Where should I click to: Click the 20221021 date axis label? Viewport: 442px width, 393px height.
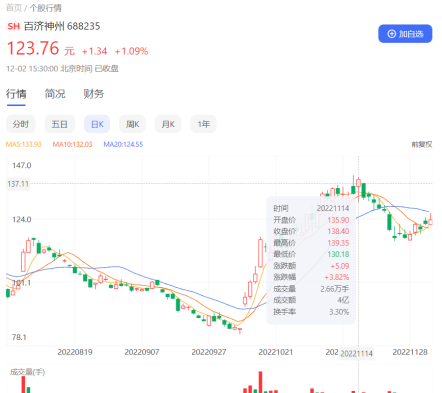click(x=276, y=352)
